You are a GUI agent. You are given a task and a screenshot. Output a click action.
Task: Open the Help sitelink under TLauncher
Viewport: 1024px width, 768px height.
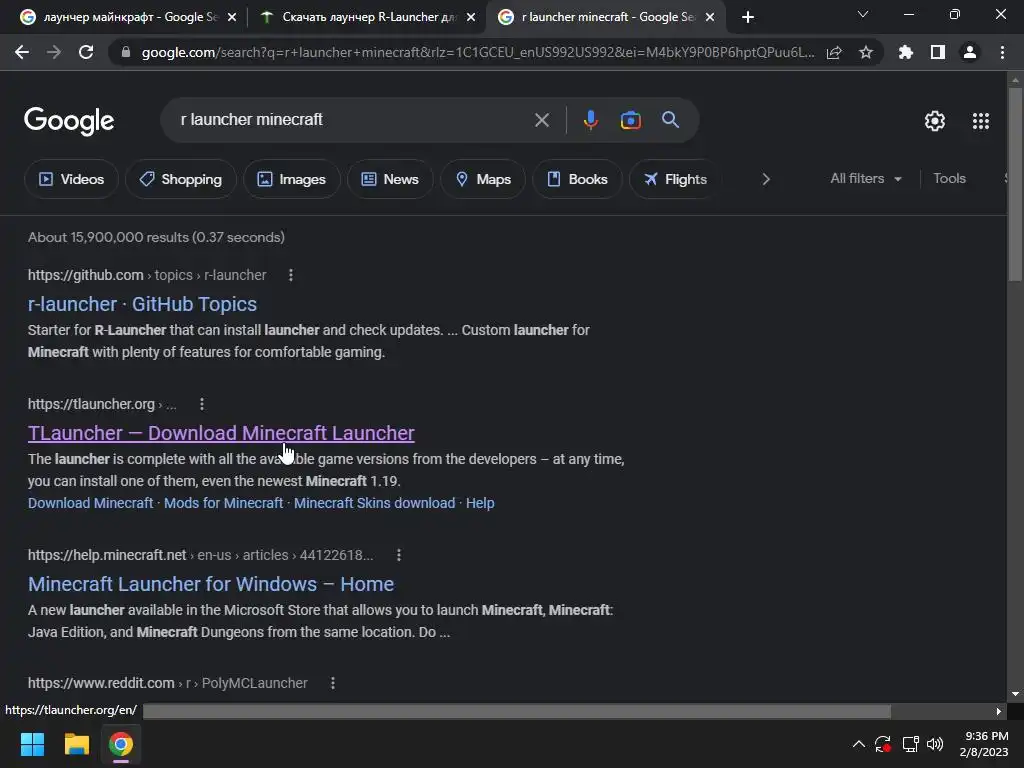(x=480, y=503)
